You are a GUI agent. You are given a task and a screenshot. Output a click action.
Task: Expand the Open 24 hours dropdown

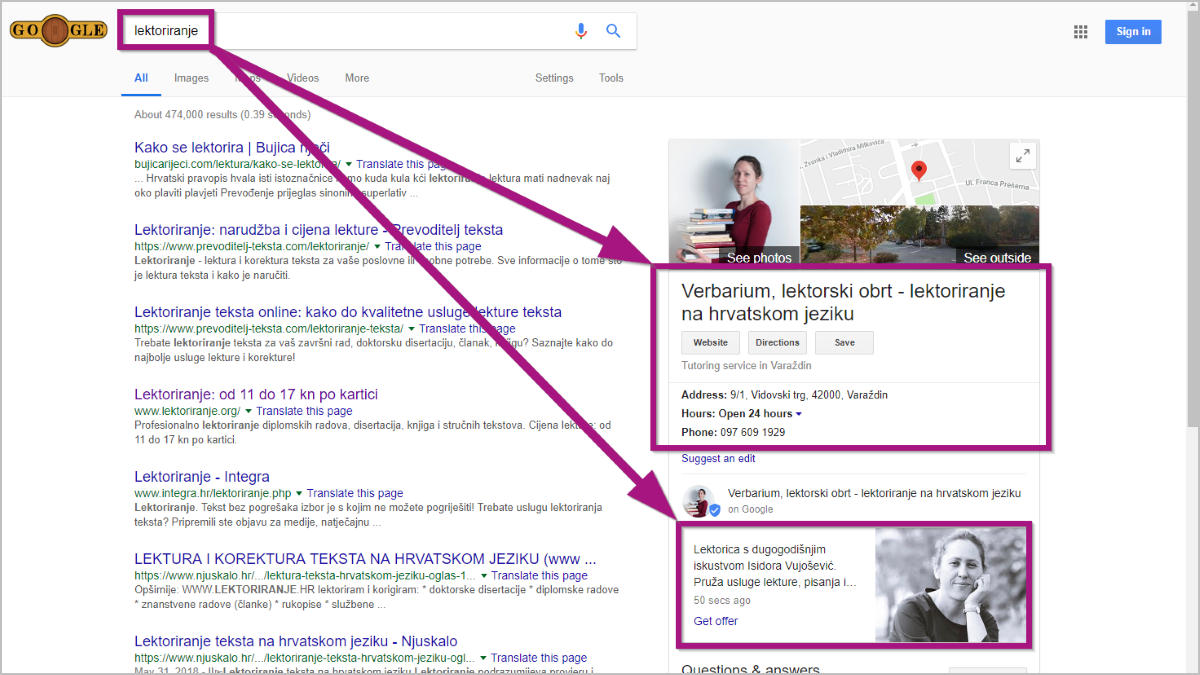[799, 414]
